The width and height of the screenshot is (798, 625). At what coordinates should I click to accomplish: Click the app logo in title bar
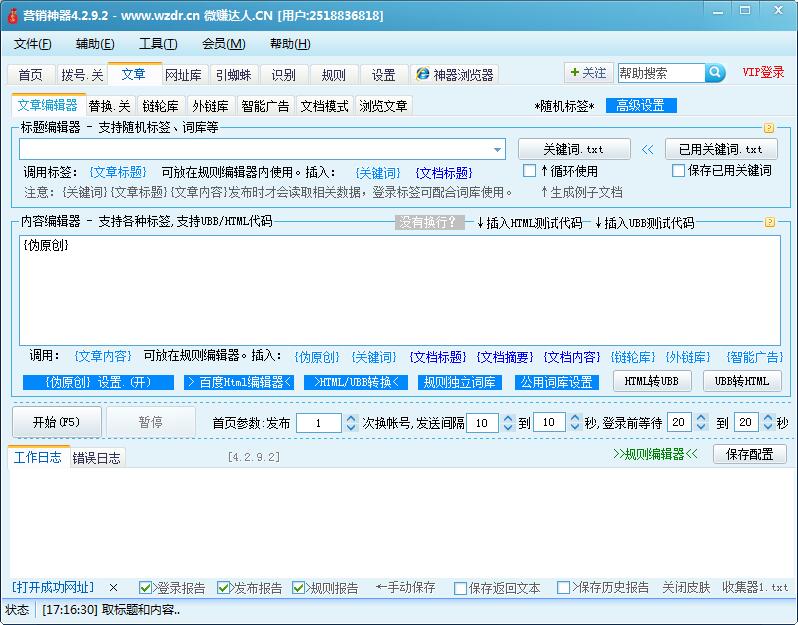pos(13,15)
